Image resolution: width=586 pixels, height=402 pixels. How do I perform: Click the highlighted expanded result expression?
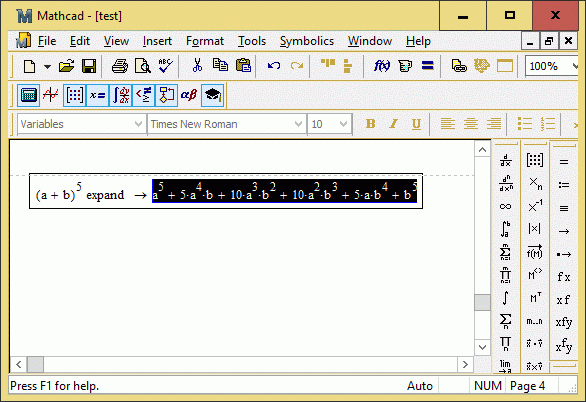[284, 191]
